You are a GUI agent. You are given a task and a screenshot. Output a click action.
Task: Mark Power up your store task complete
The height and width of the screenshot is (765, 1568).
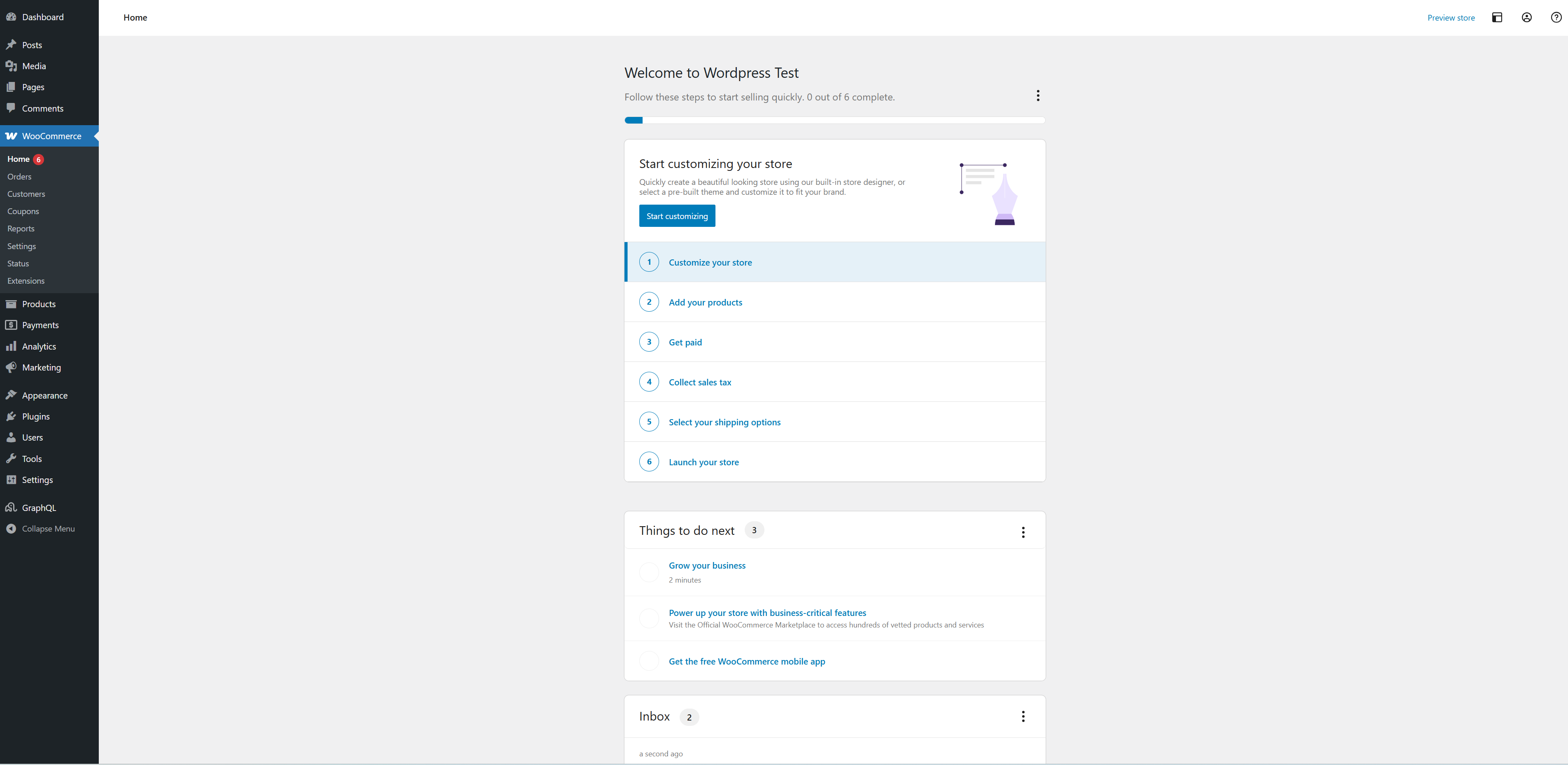coord(649,618)
